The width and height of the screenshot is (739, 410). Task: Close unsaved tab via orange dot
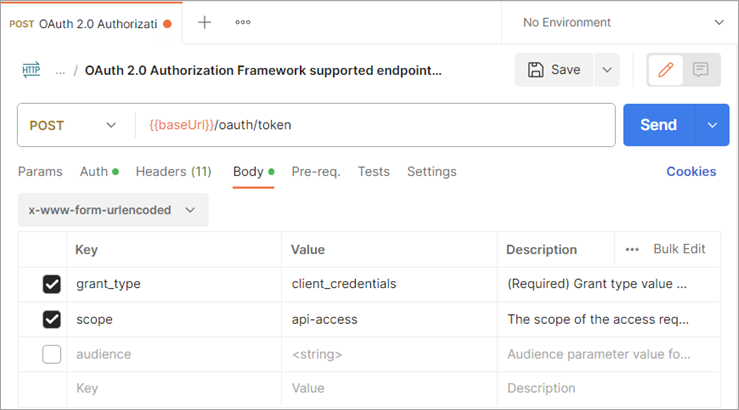[167, 23]
